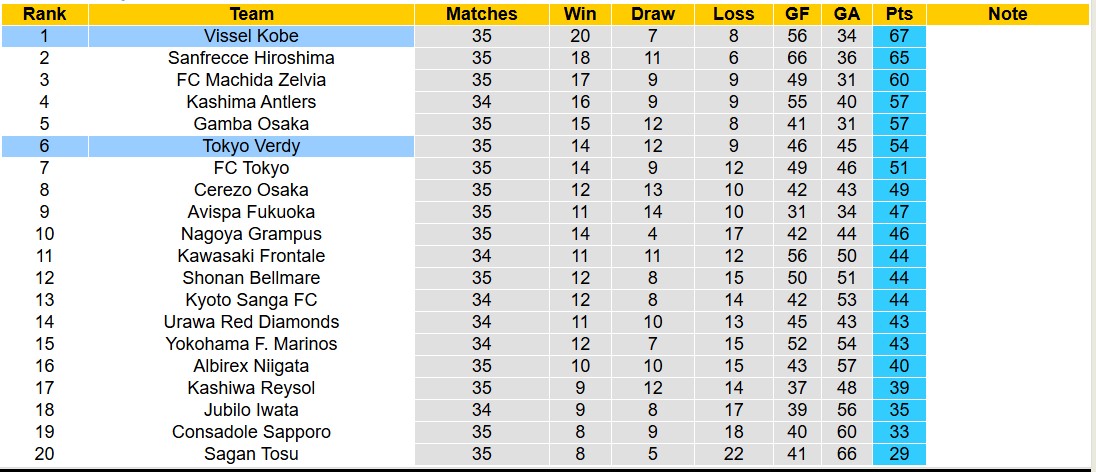Click the GF column header
1096x472 pixels.
(x=797, y=14)
